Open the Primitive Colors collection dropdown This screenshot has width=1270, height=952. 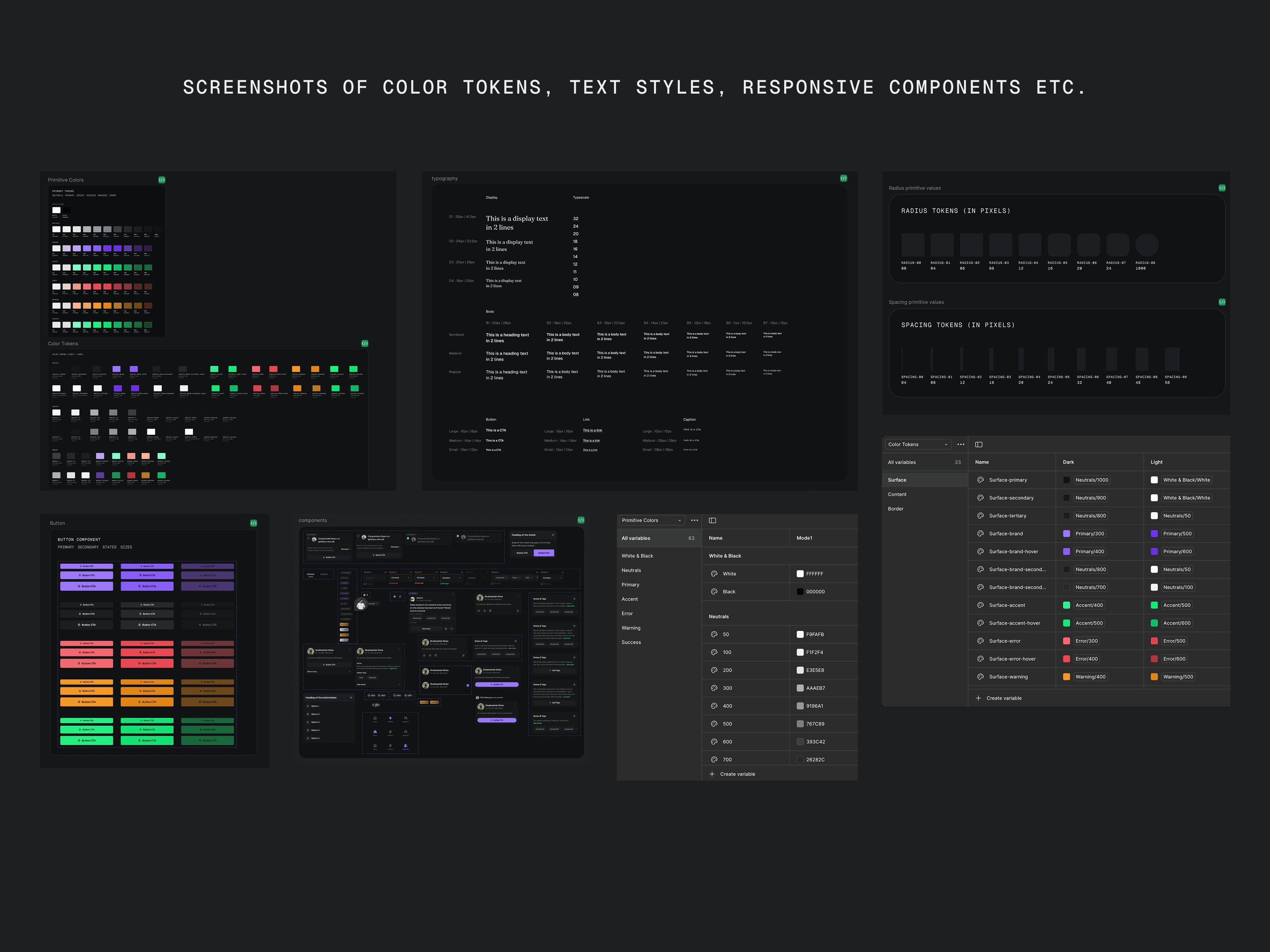coord(651,520)
